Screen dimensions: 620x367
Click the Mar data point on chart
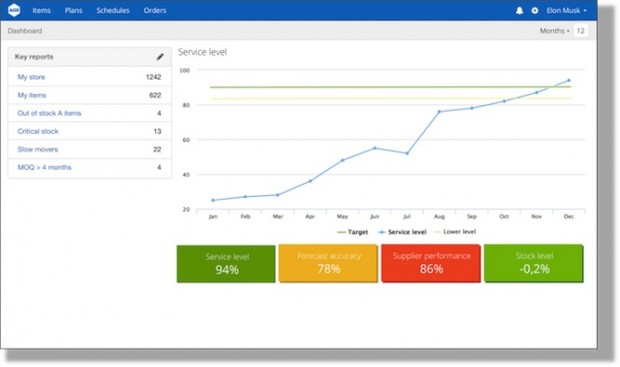(x=278, y=195)
